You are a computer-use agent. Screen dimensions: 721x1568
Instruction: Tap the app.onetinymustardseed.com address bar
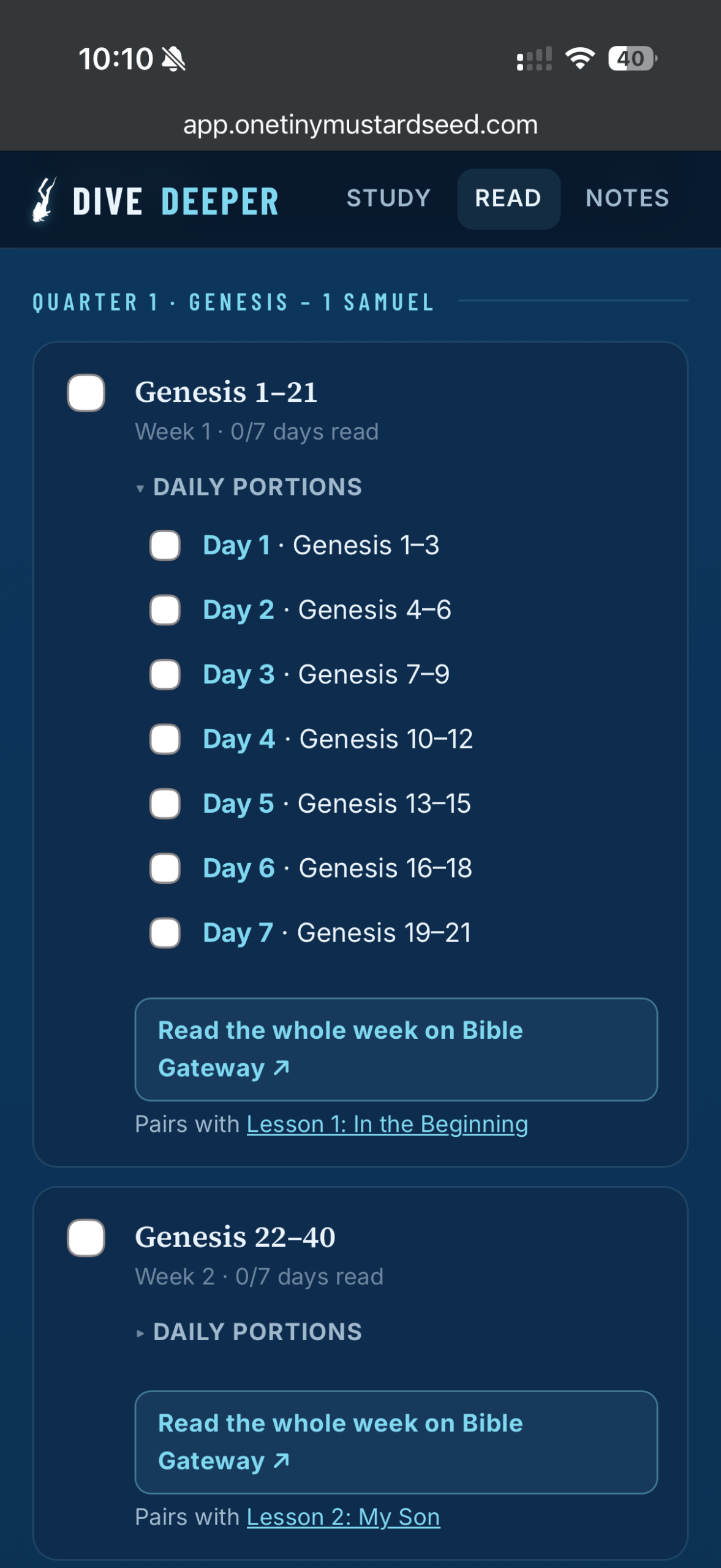[360, 124]
